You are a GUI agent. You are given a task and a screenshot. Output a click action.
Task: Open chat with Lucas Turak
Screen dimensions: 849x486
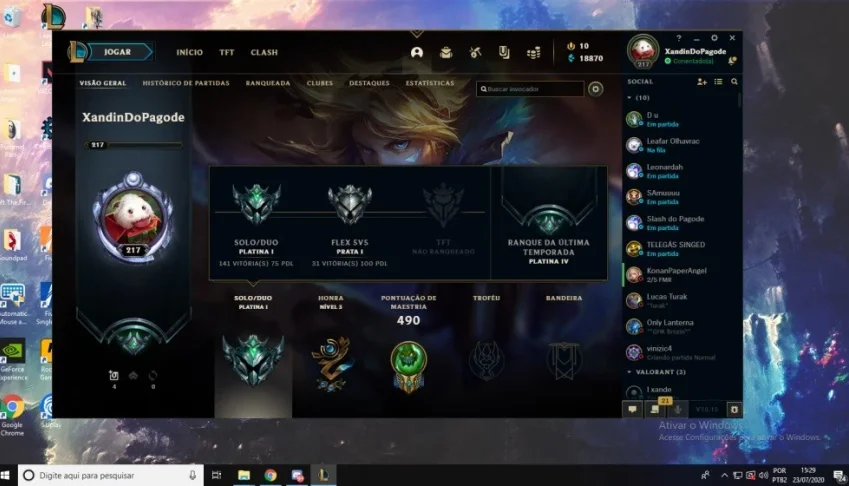coord(680,301)
